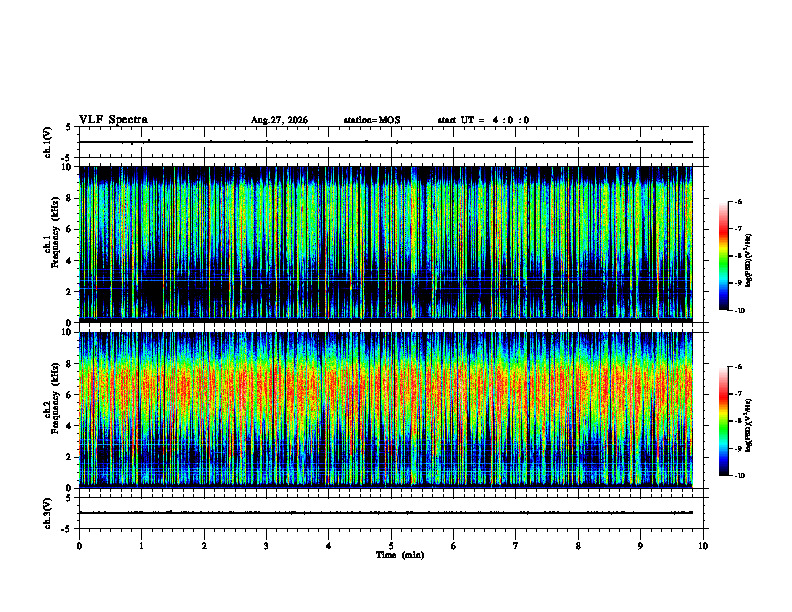Click the time axis tick label '10'
Viewport: 792px width, 612px height.
tap(703, 546)
